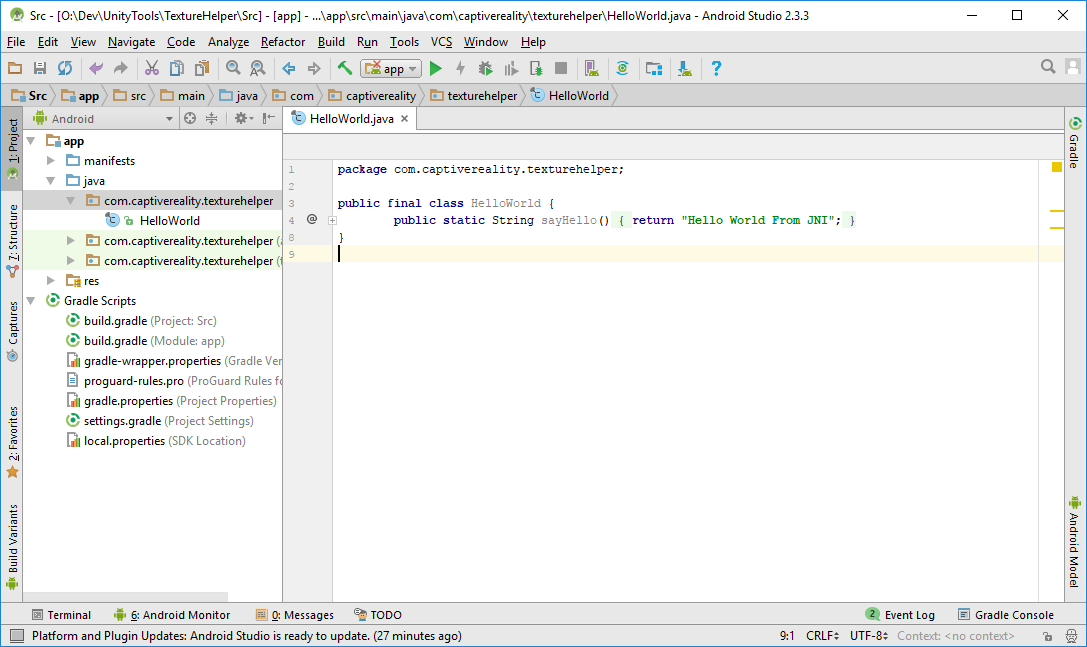Open the VCS menu
The width and height of the screenshot is (1087, 647).
(x=442, y=42)
